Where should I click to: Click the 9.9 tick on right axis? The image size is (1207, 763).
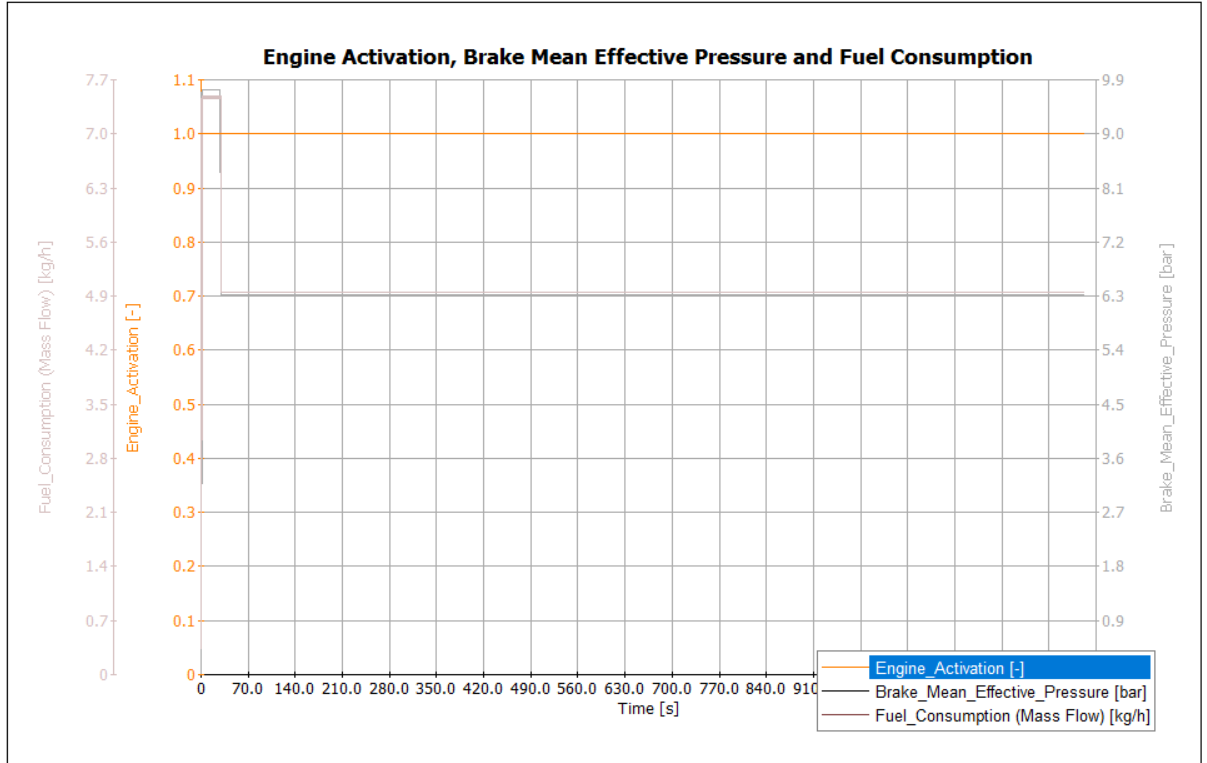(x=1113, y=80)
